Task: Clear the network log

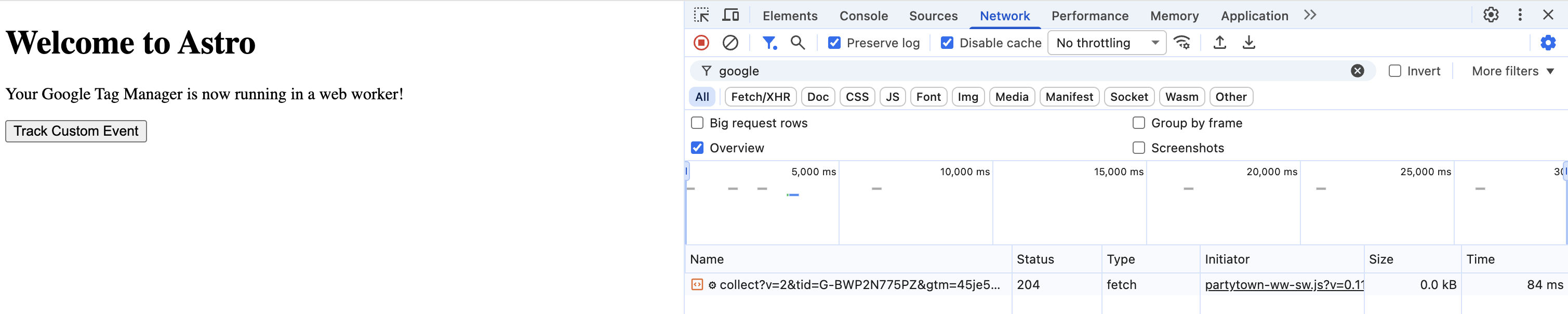Action: point(730,43)
